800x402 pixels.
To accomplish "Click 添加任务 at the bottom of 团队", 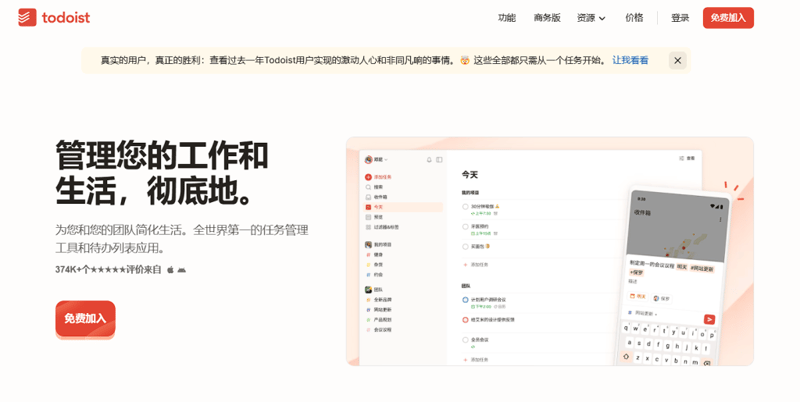I will pyautogui.click(x=476, y=360).
